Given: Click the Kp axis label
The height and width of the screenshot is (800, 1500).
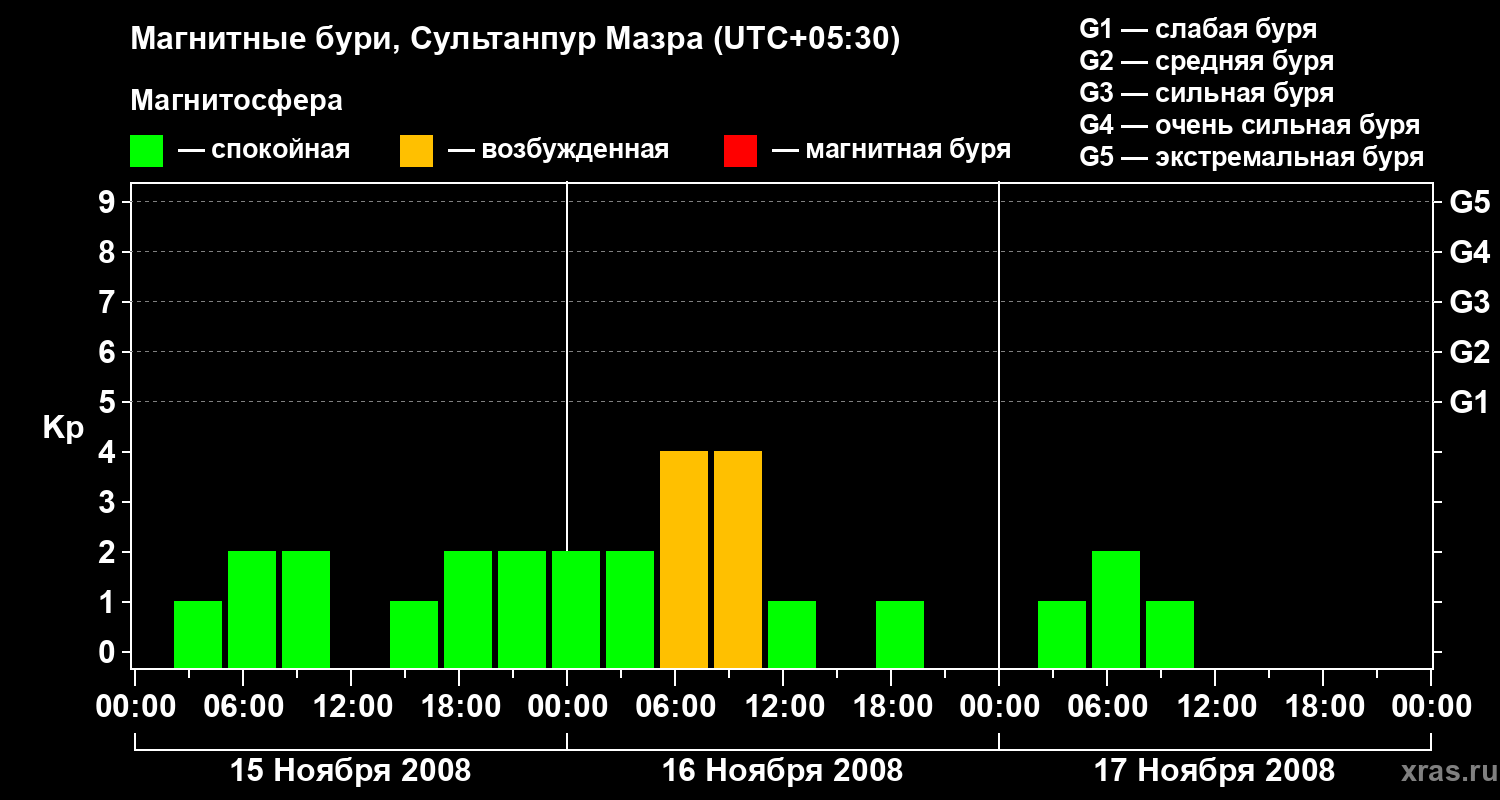Looking at the screenshot, I should [x=63, y=428].
